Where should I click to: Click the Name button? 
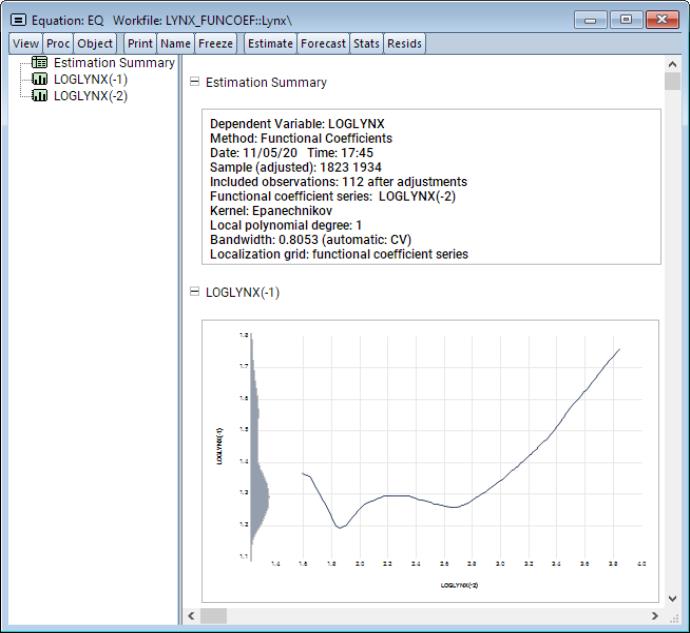175,44
